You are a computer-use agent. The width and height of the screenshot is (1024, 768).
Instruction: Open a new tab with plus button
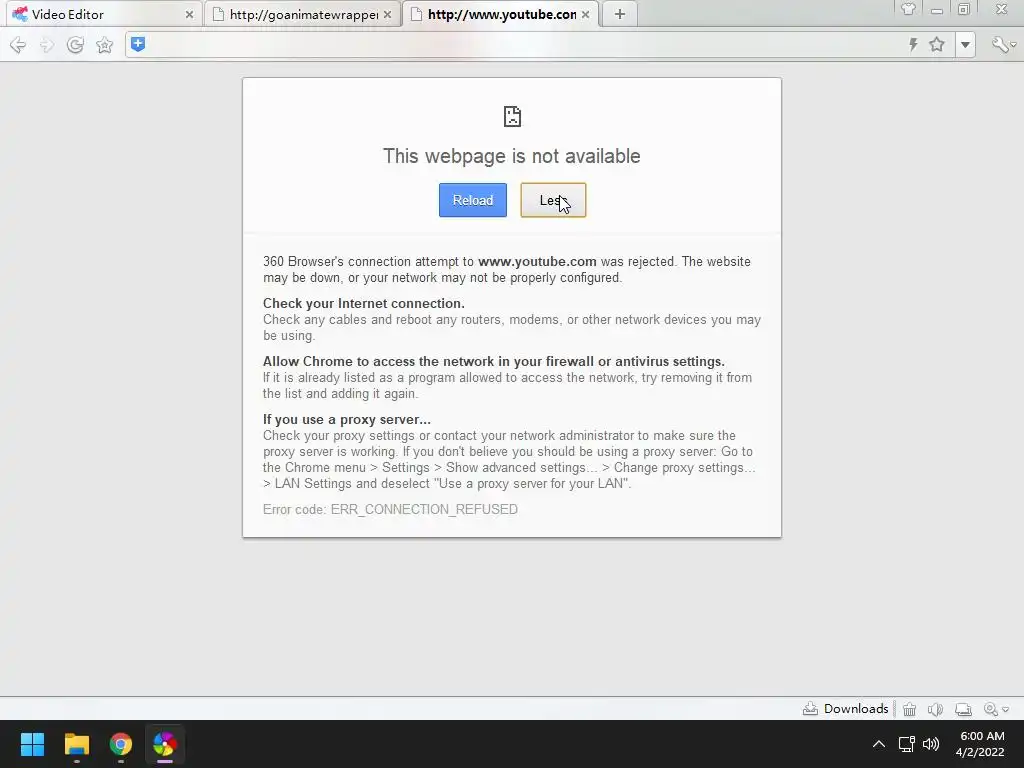[x=620, y=14]
